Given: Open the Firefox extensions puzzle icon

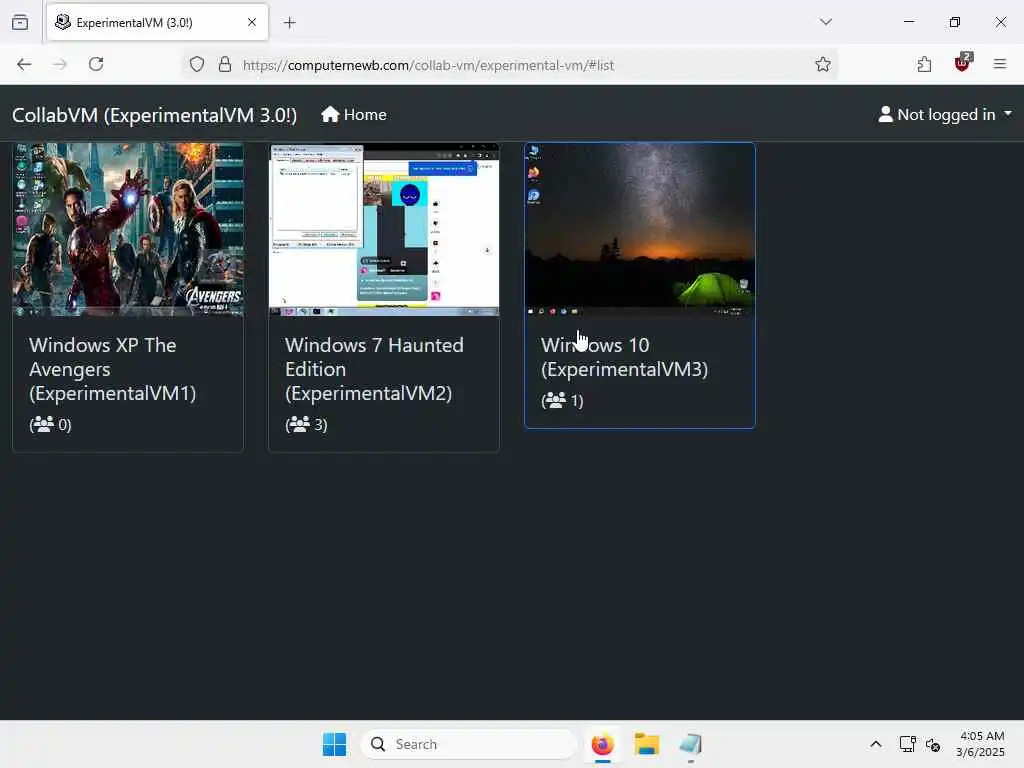Looking at the screenshot, I should coord(924,64).
